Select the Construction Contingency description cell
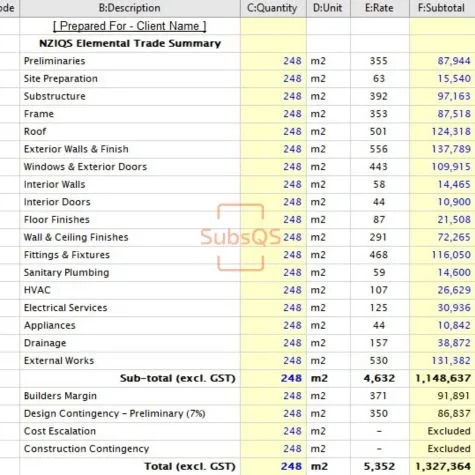475x475 pixels. click(130, 449)
